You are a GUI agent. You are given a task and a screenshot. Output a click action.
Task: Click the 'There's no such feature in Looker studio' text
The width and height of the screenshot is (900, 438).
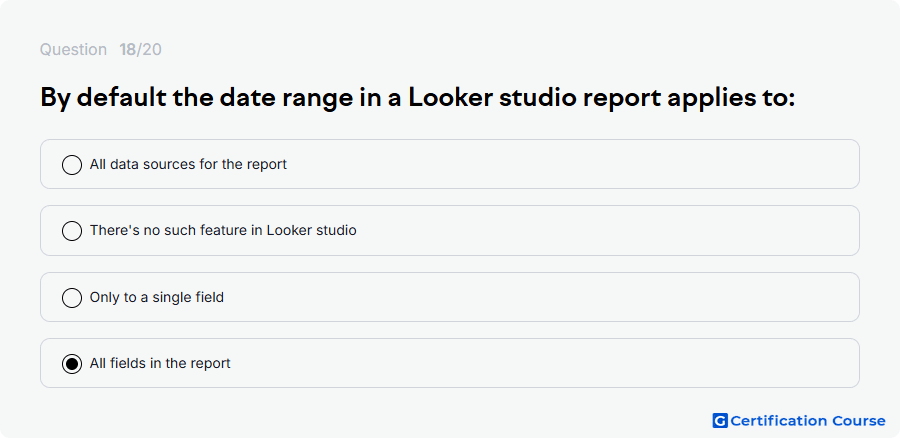coord(223,230)
